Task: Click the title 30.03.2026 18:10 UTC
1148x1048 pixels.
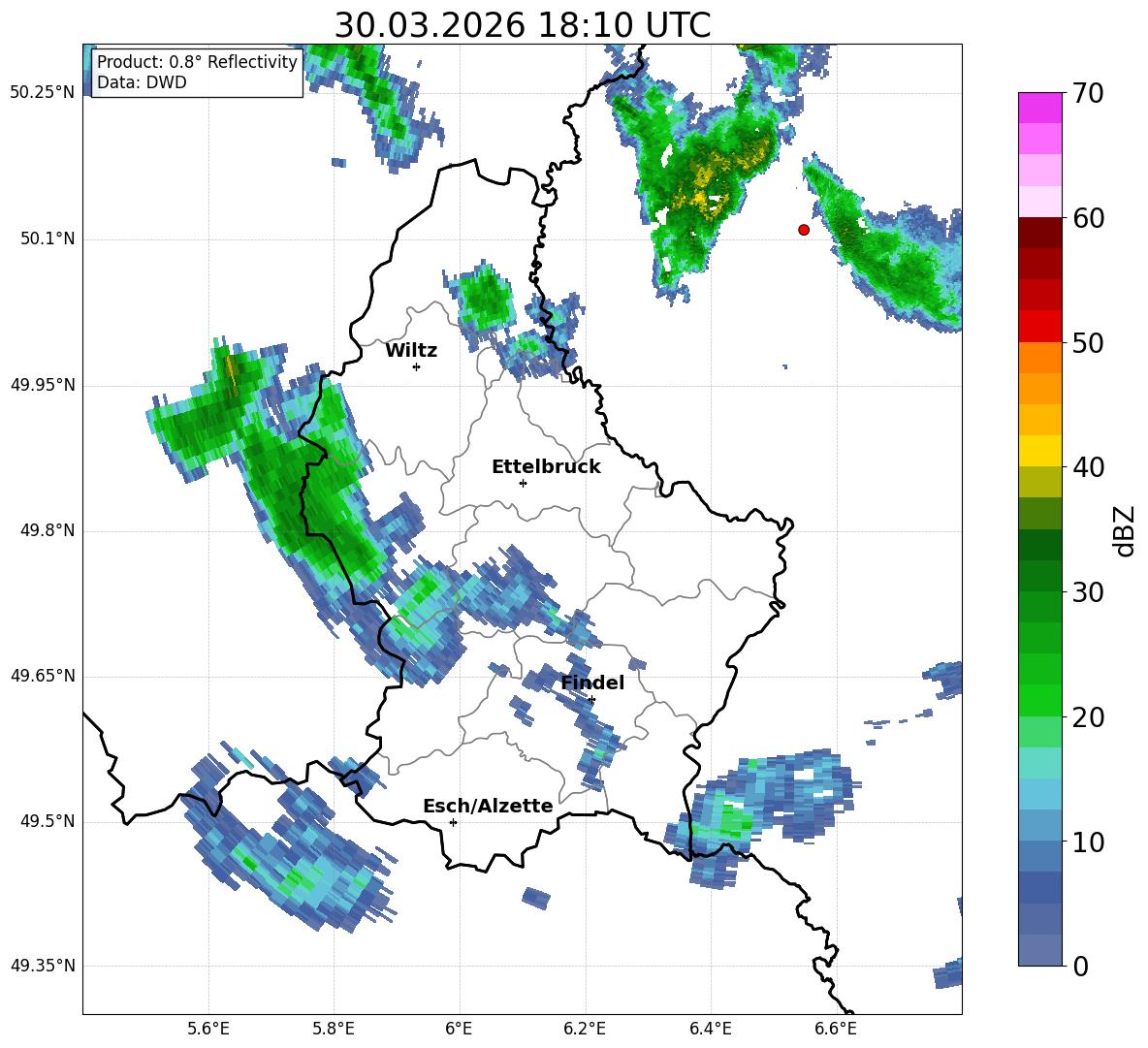Action: click(523, 25)
